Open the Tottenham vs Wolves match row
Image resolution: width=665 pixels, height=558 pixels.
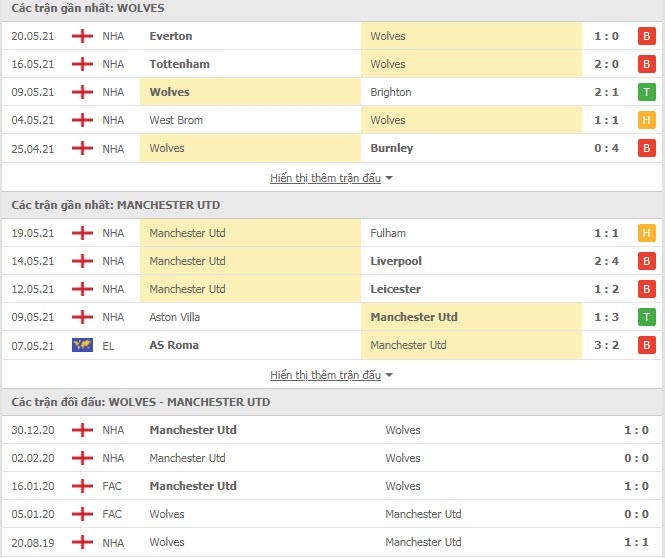coord(332,64)
